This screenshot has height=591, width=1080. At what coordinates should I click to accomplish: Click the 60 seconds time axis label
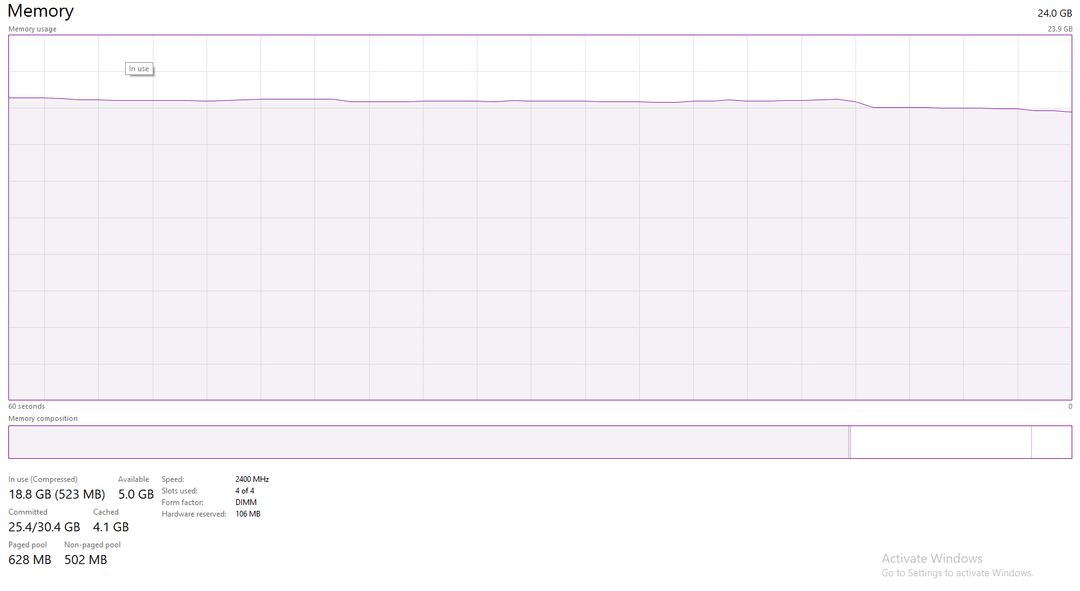click(x=27, y=406)
